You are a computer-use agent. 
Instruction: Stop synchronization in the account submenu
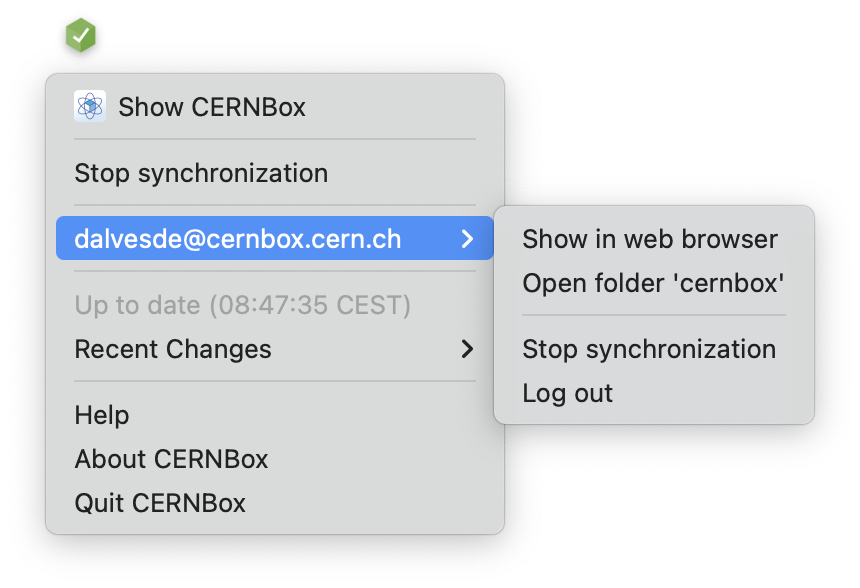coord(649,349)
